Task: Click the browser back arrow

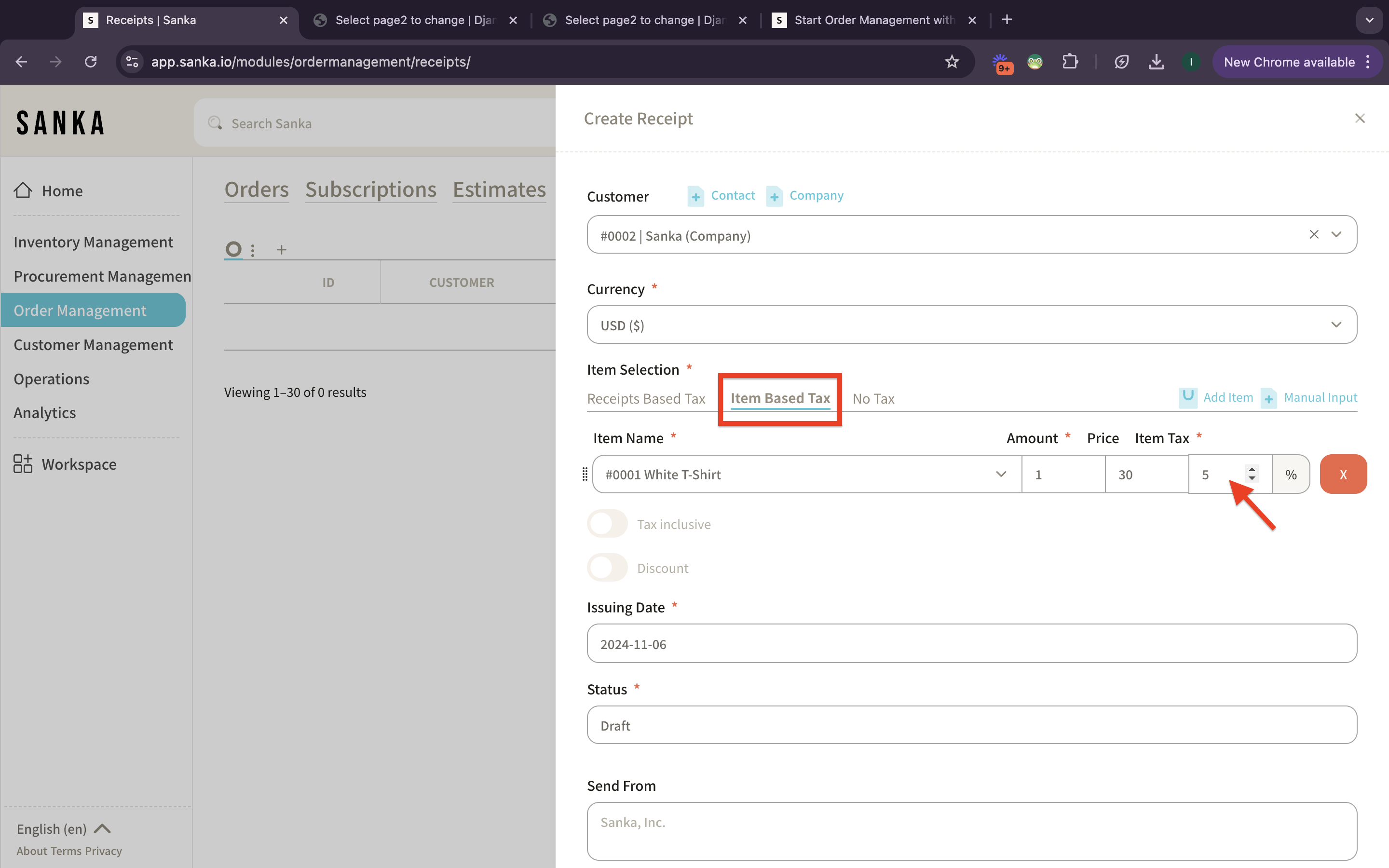Action: click(21, 61)
